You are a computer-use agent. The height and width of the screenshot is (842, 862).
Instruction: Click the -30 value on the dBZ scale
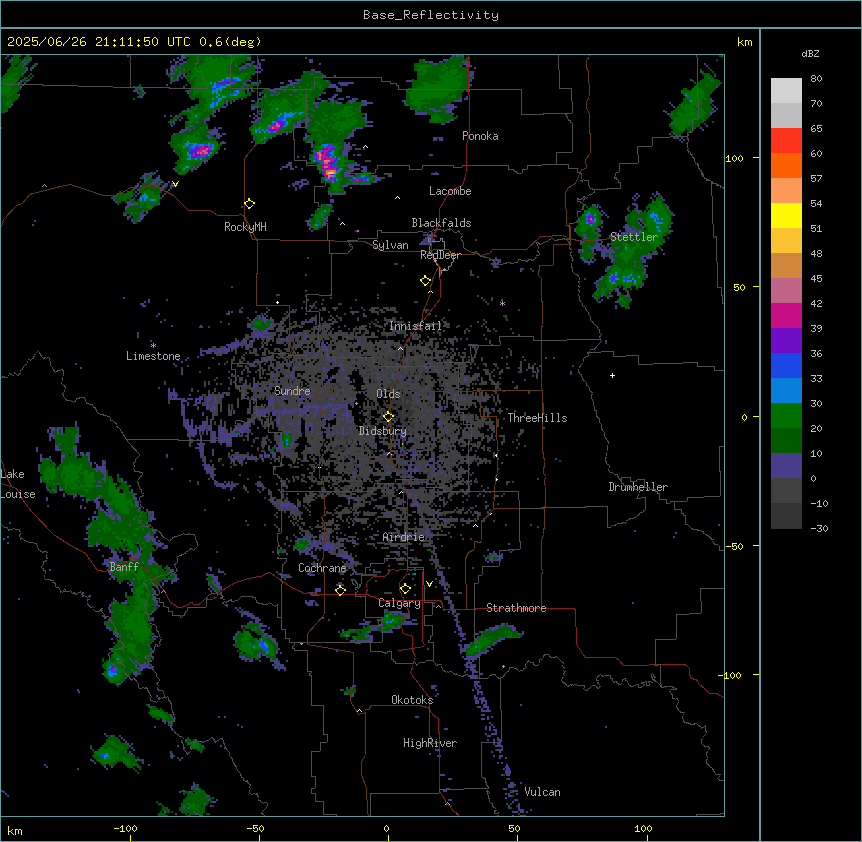click(x=819, y=528)
